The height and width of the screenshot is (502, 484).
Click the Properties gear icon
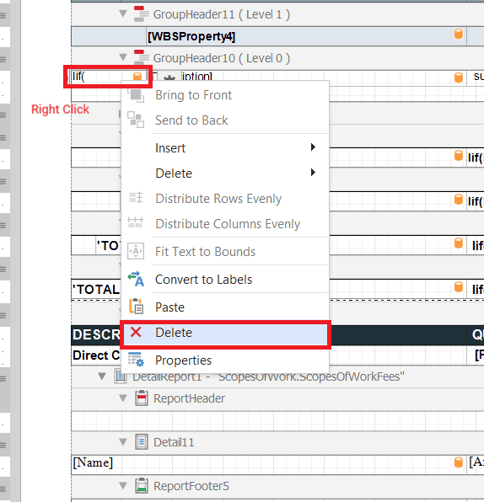point(136,359)
